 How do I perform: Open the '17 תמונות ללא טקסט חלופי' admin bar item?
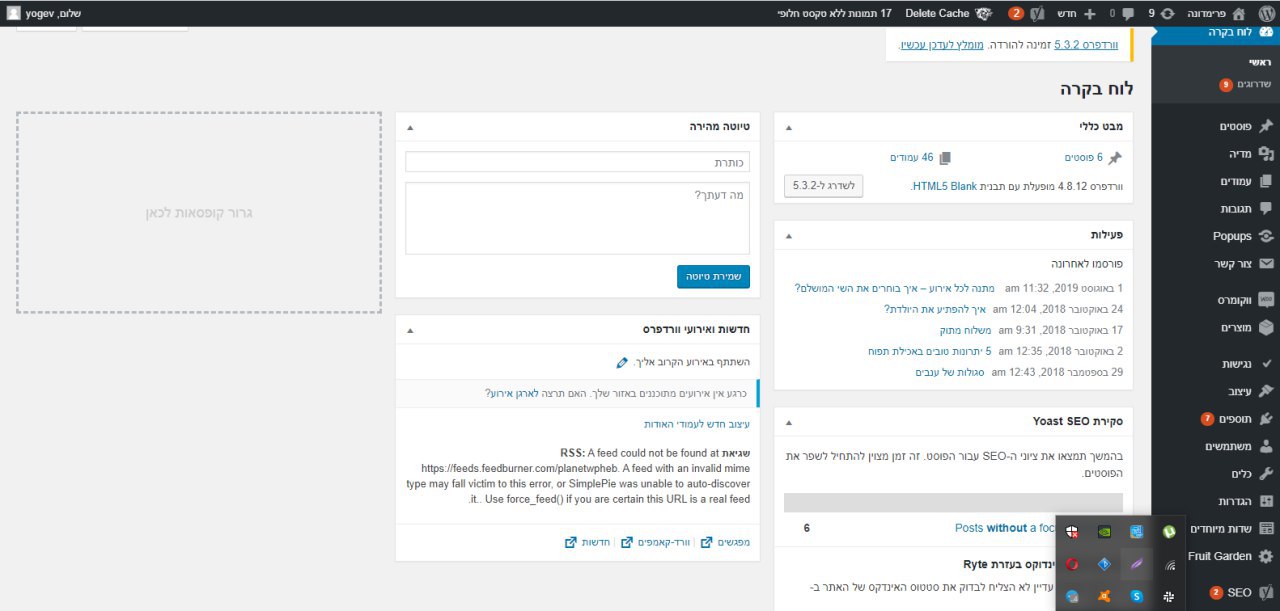tap(834, 13)
